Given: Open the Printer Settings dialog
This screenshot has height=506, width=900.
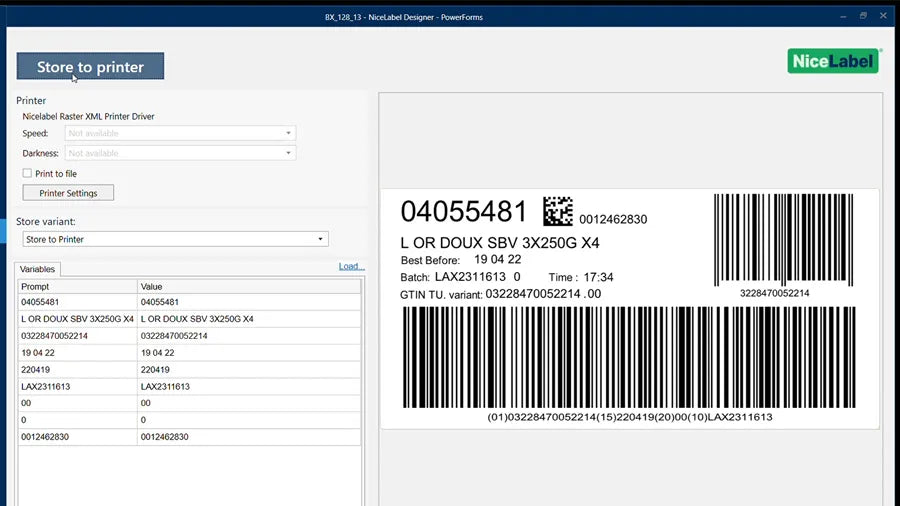Looking at the screenshot, I should 68,193.
